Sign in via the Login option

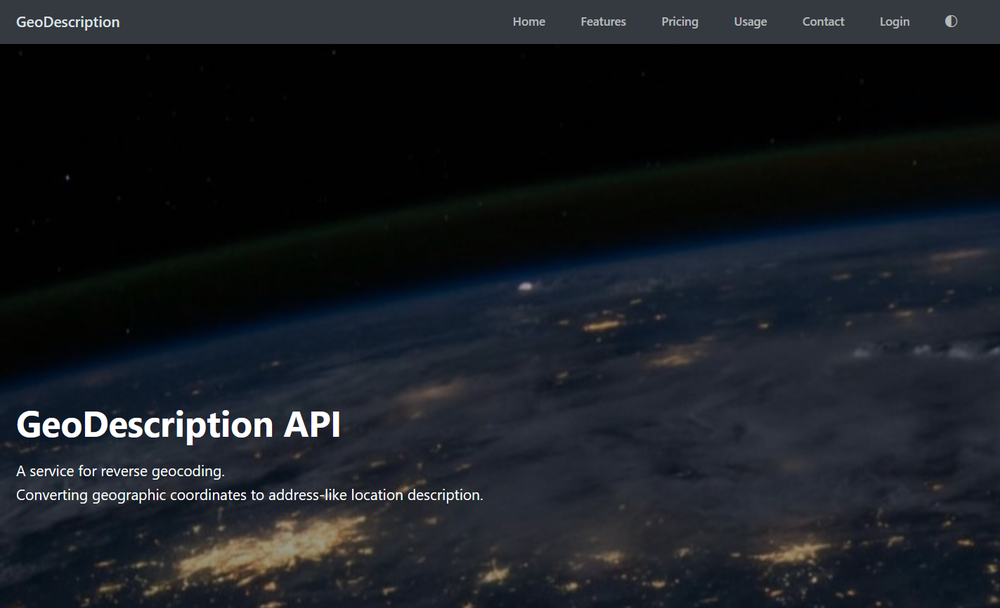(894, 21)
